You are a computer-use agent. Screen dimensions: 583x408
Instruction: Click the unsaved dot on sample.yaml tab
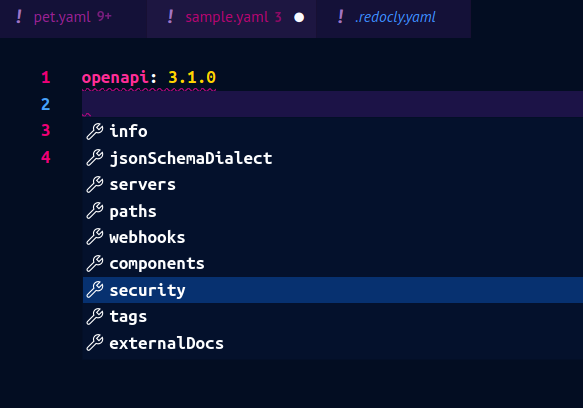tap(299, 17)
